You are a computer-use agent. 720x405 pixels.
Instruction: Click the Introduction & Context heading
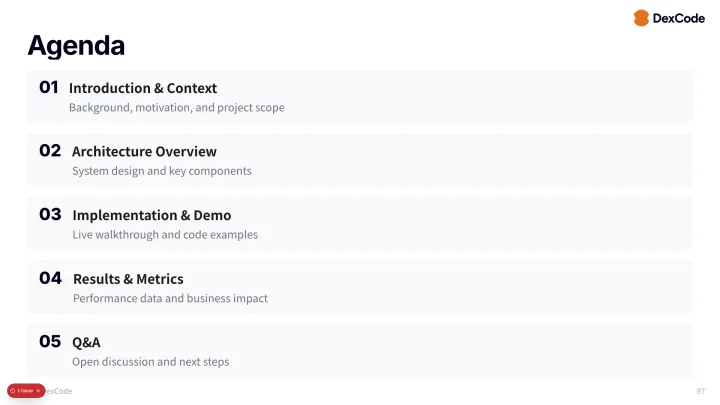(143, 88)
